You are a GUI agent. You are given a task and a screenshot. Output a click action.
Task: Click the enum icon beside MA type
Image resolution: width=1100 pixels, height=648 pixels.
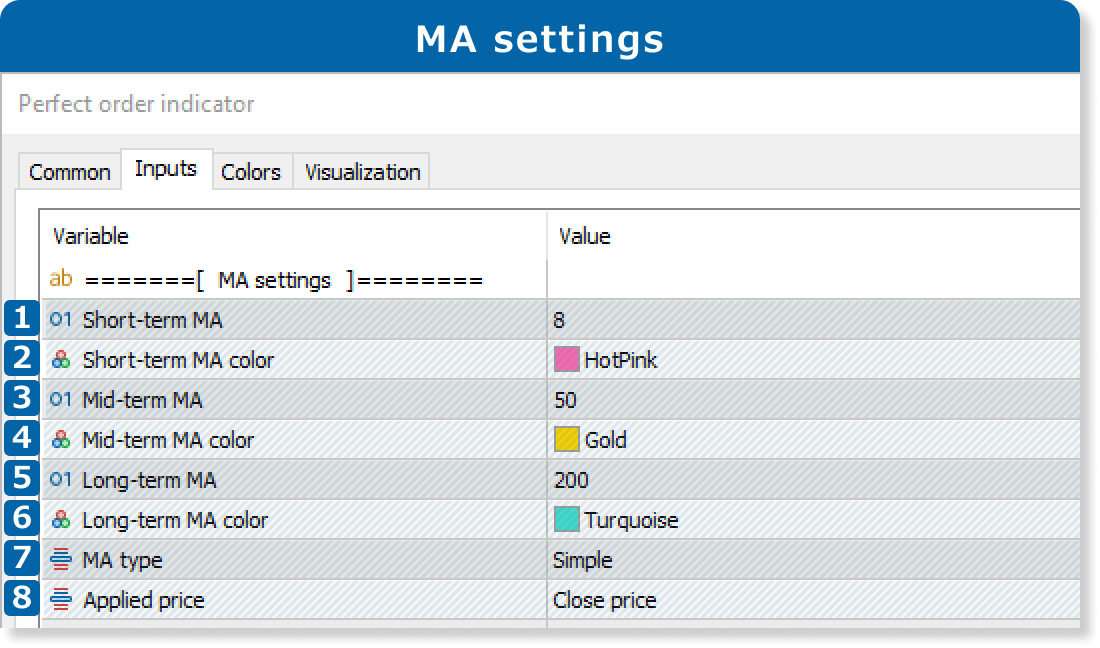point(61,560)
